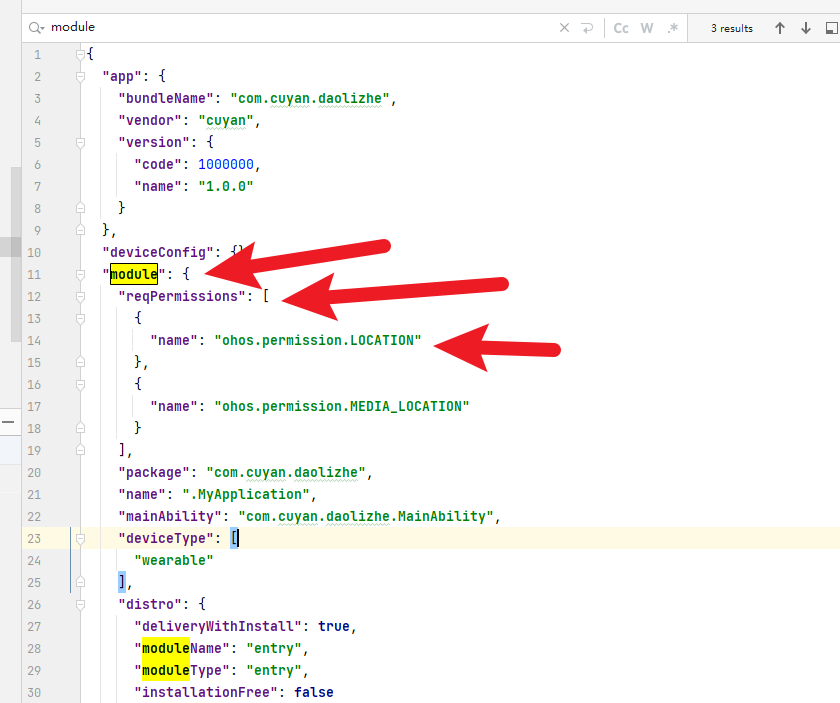Click line number 11 in the gutter
The image size is (840, 703).
[x=34, y=274]
